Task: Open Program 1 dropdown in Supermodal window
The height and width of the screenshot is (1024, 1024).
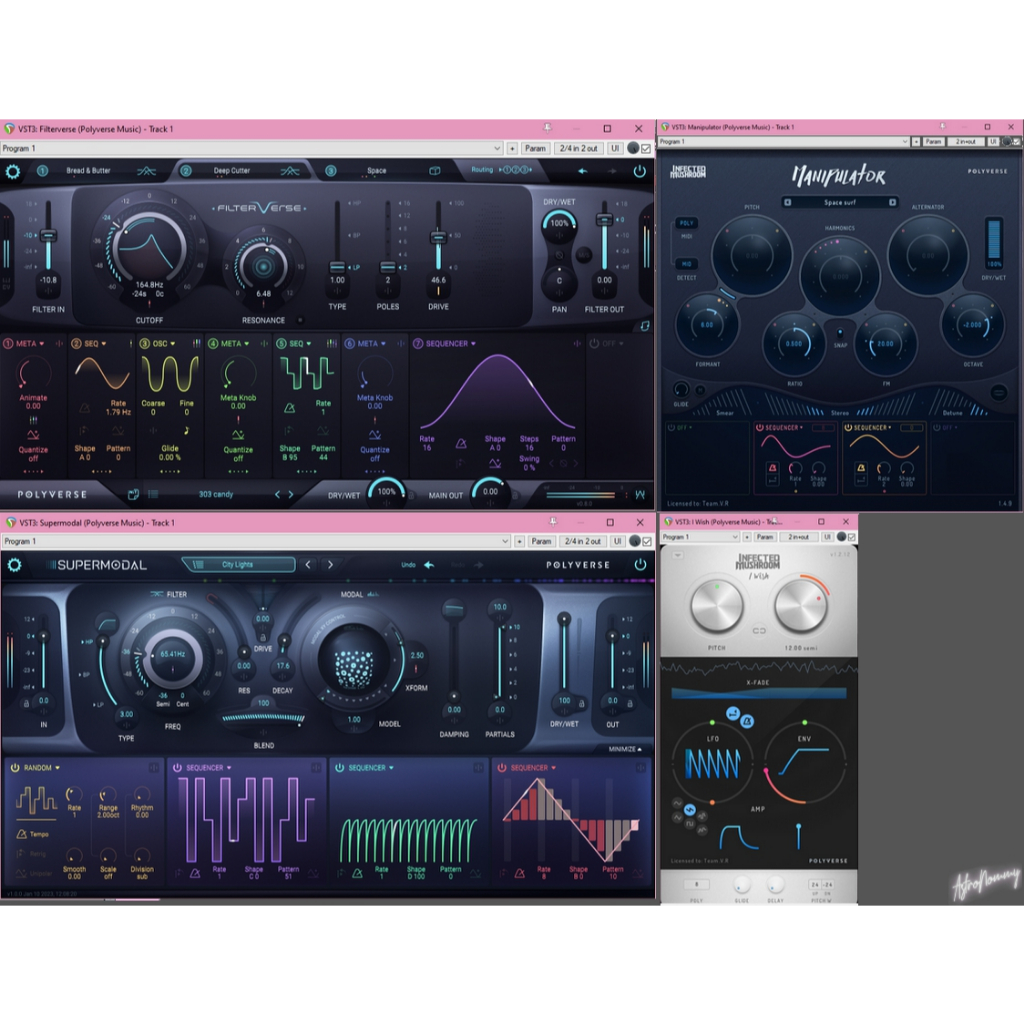Action: [x=256, y=541]
